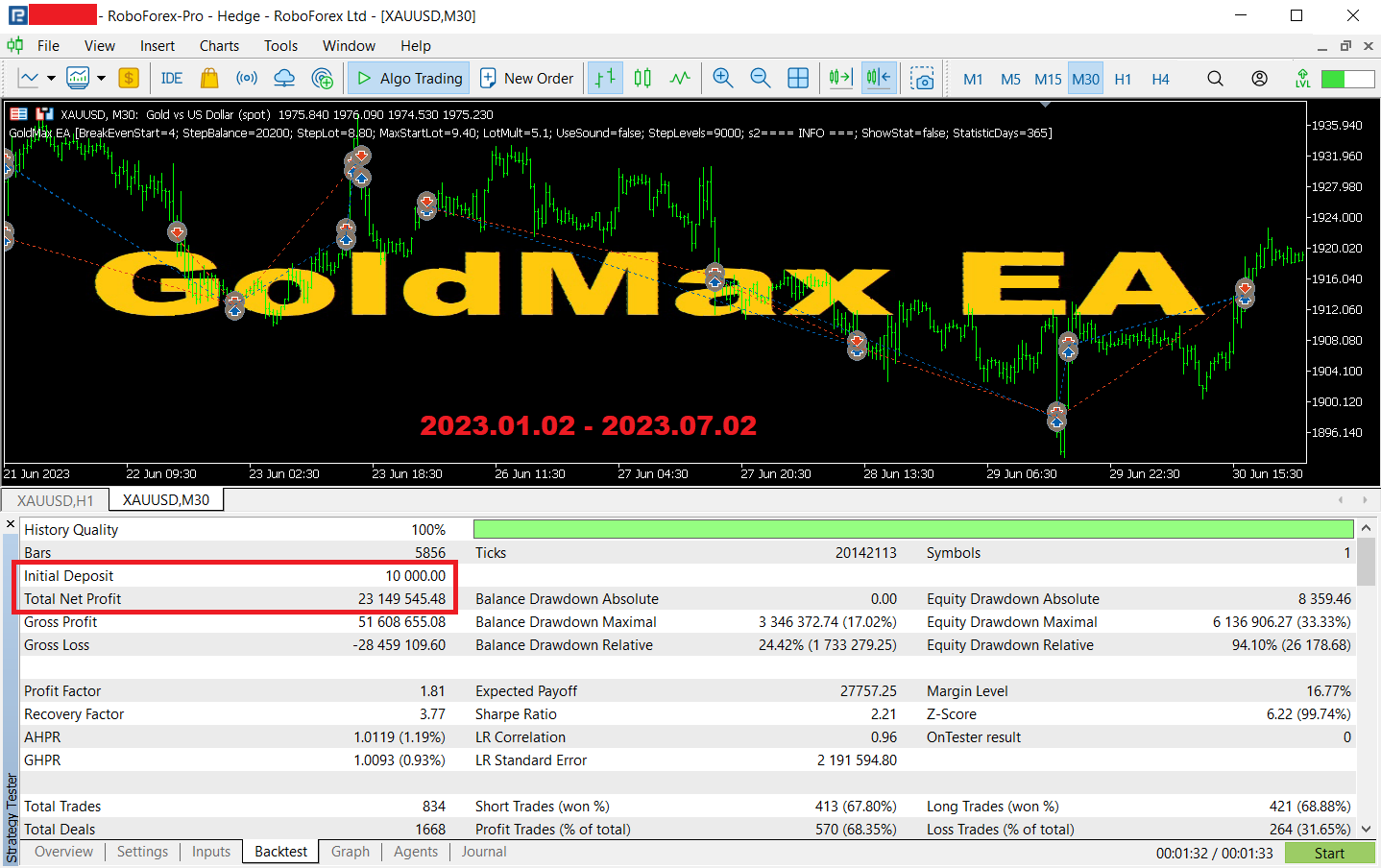Click the New Order button
Screen dimensions: 1381x868
pyautogui.click(x=527, y=79)
